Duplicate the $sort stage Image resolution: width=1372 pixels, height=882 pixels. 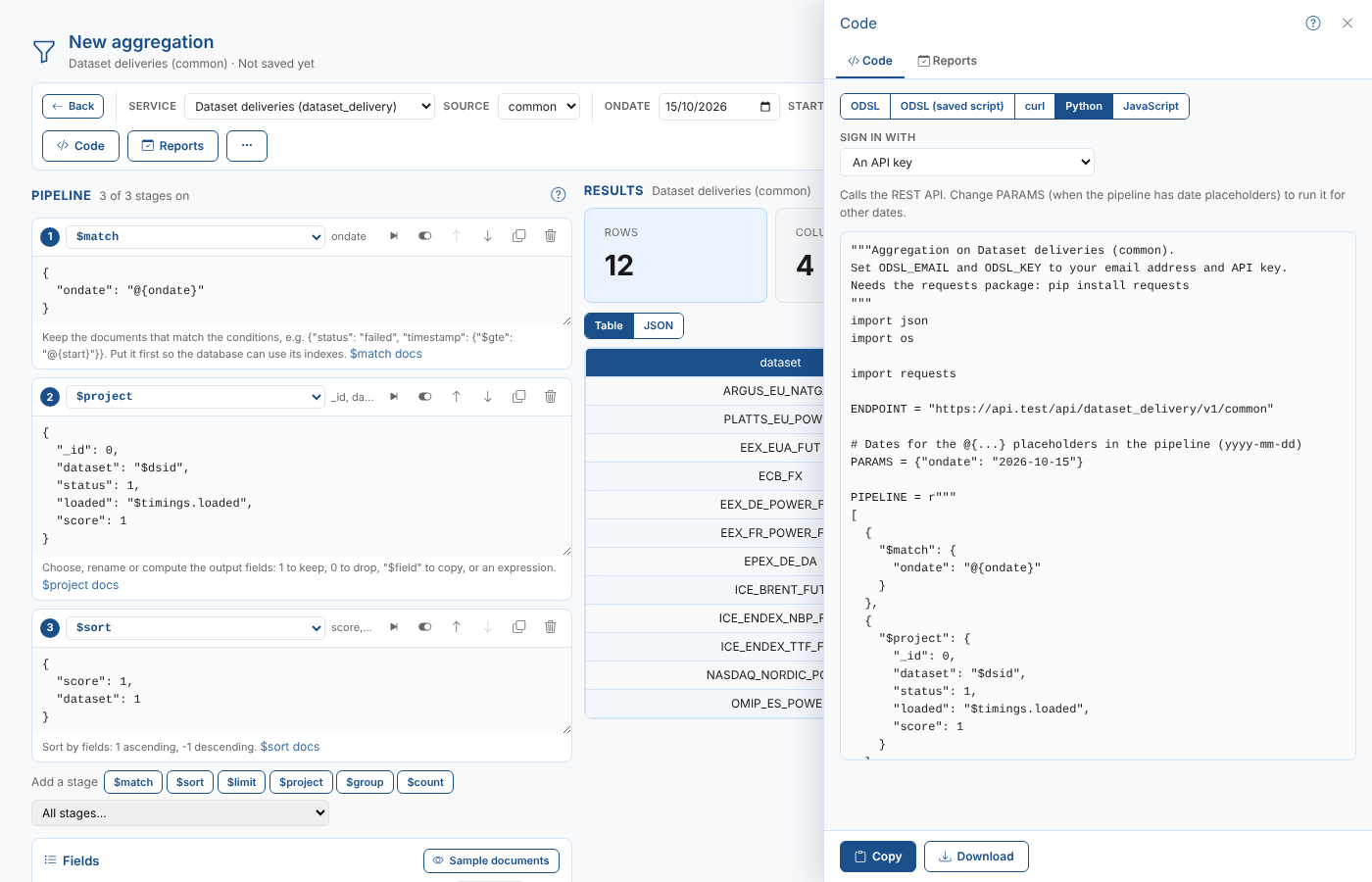[x=519, y=627]
